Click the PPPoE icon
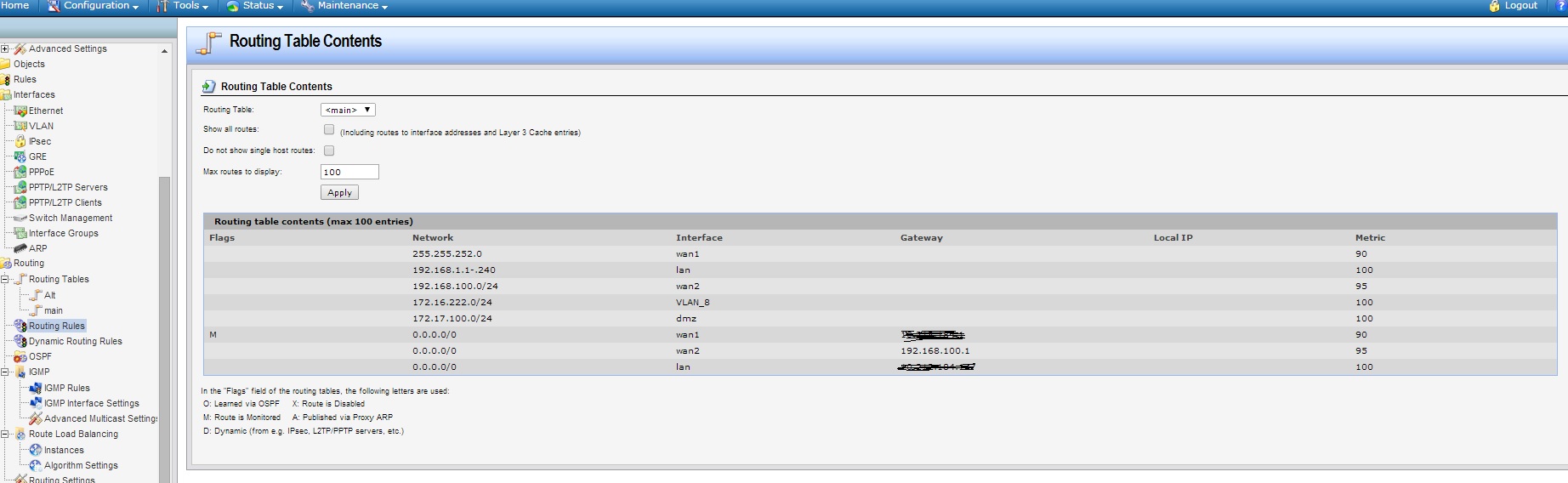 [20, 172]
